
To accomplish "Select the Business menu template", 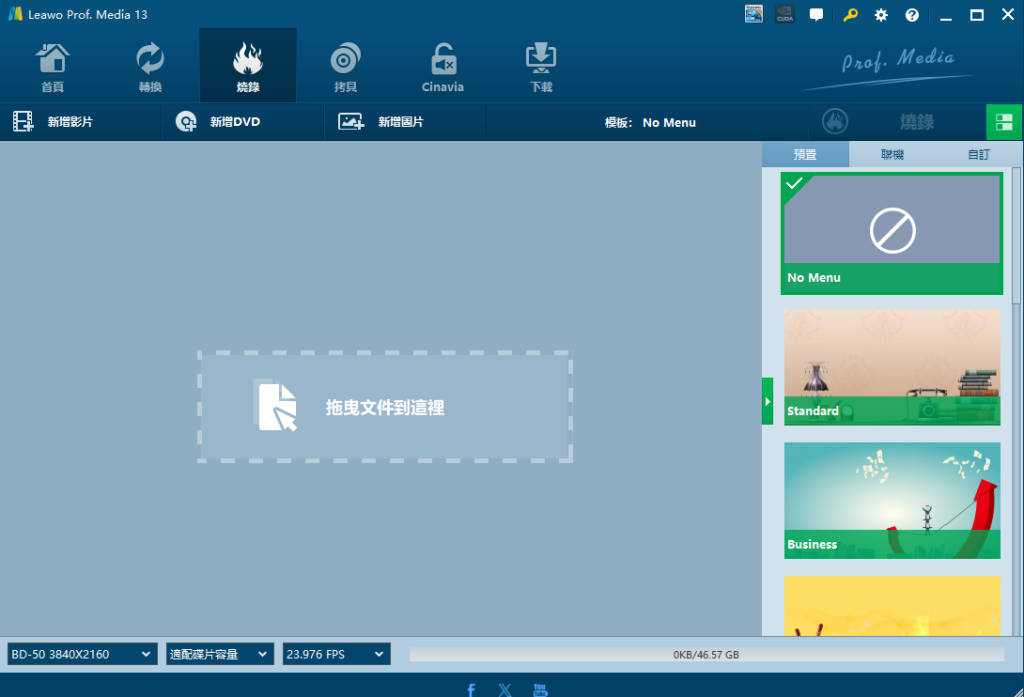I will click(x=892, y=500).
